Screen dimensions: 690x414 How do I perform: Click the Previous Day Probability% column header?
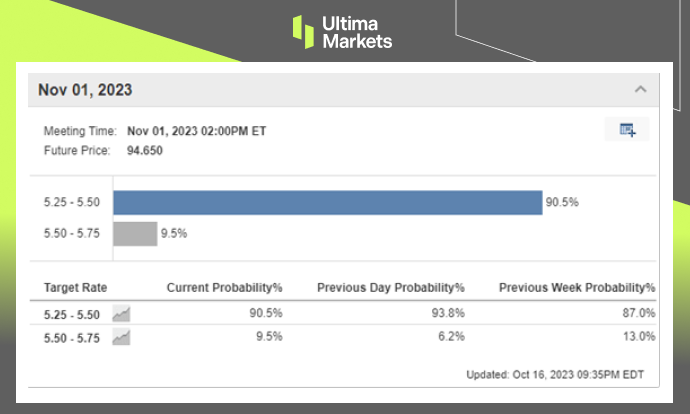pyautogui.click(x=391, y=288)
